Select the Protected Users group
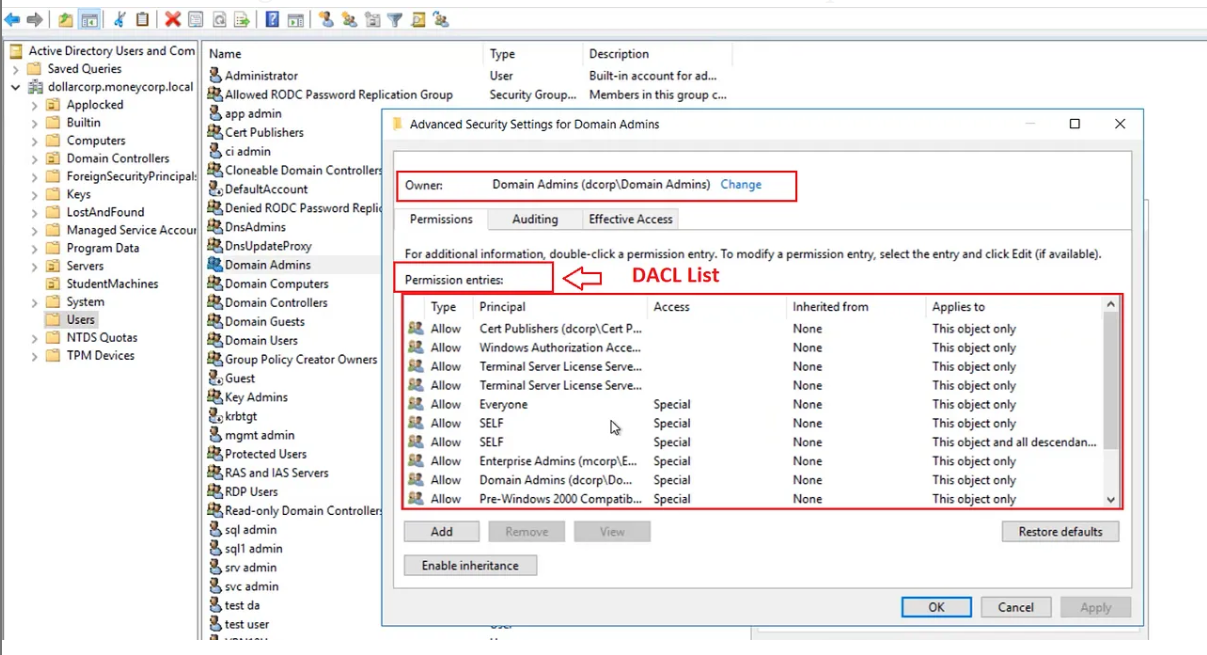Image resolution: width=1207 pixels, height=655 pixels. coord(265,454)
